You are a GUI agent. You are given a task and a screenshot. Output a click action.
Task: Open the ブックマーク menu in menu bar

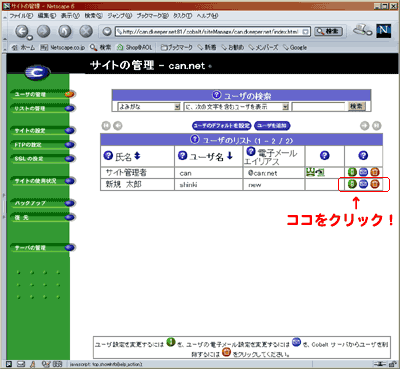pyautogui.click(x=152, y=16)
